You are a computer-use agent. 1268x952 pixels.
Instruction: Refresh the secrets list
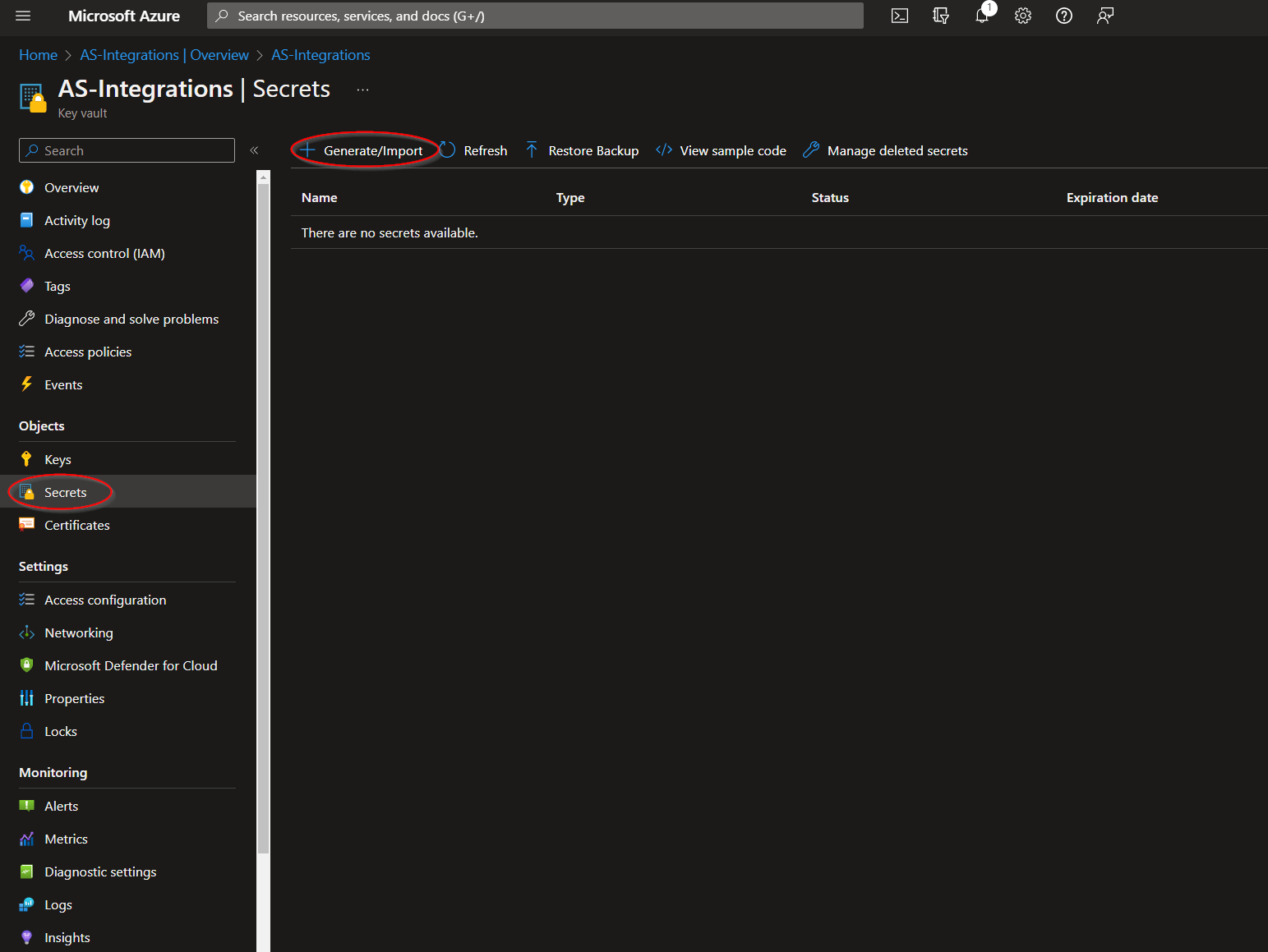pyautogui.click(x=473, y=150)
